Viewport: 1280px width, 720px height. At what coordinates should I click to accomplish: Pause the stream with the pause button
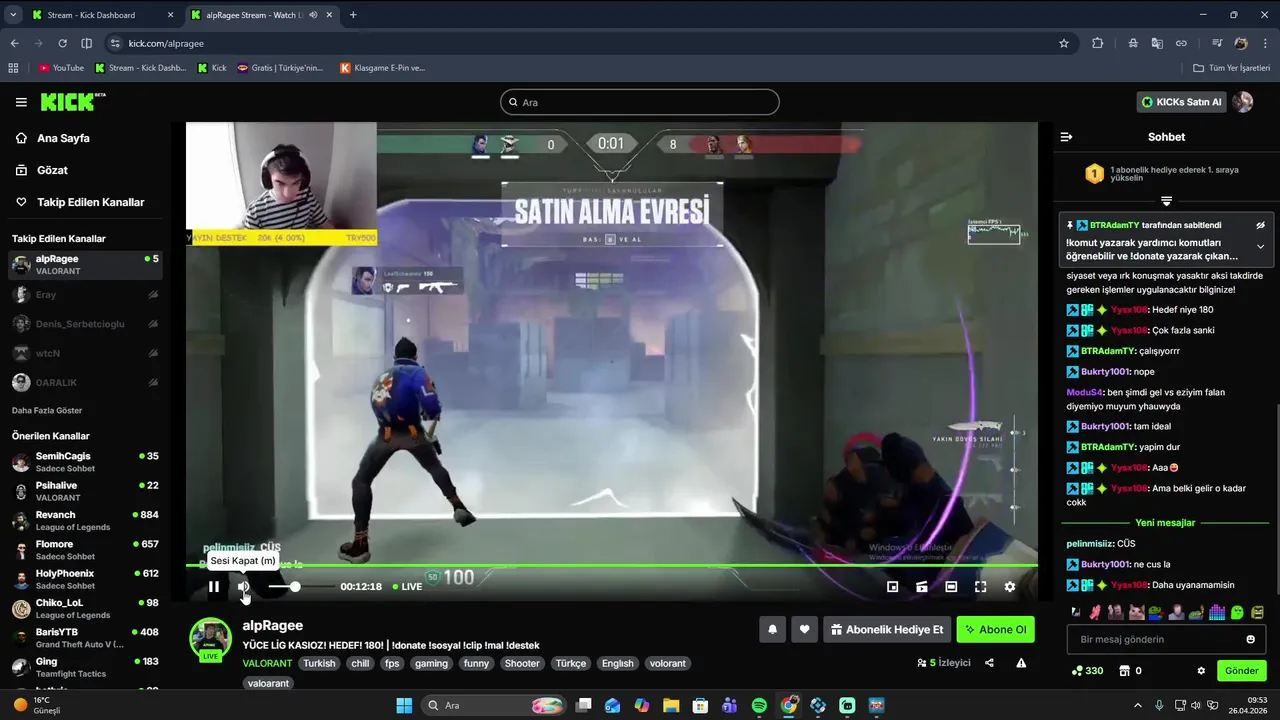(x=213, y=587)
